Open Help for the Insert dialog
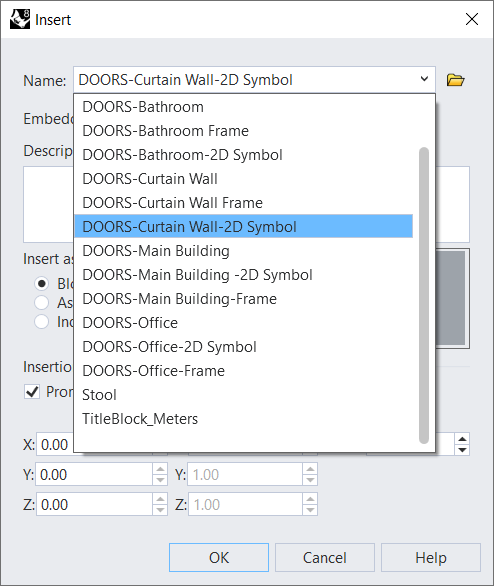Viewport: 494px width, 586px height. (431, 558)
